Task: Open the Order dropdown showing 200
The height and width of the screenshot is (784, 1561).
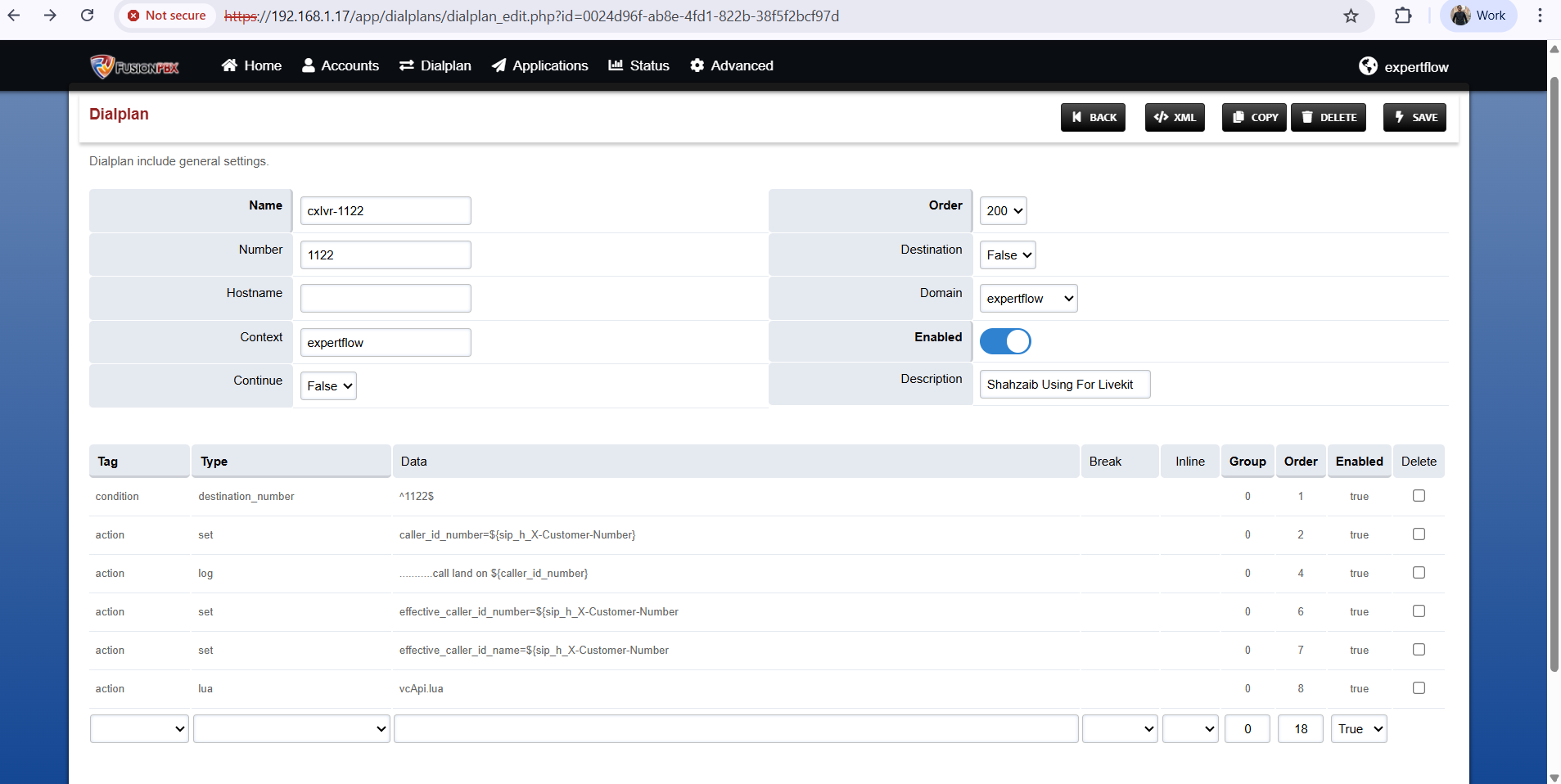Action: [x=1003, y=211]
